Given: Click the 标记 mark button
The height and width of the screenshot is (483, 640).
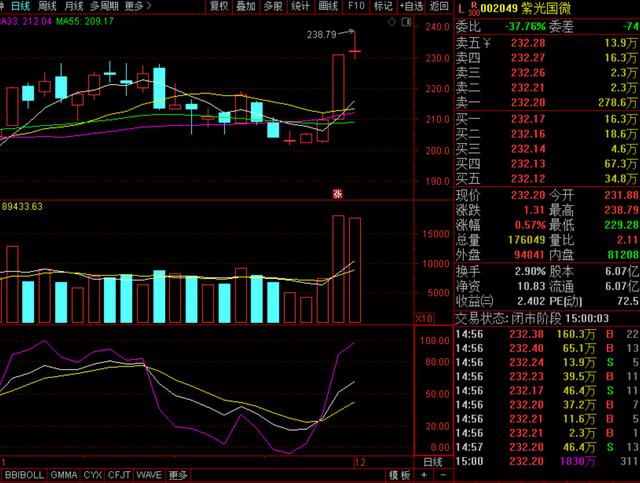Looking at the screenshot, I should point(383,6).
